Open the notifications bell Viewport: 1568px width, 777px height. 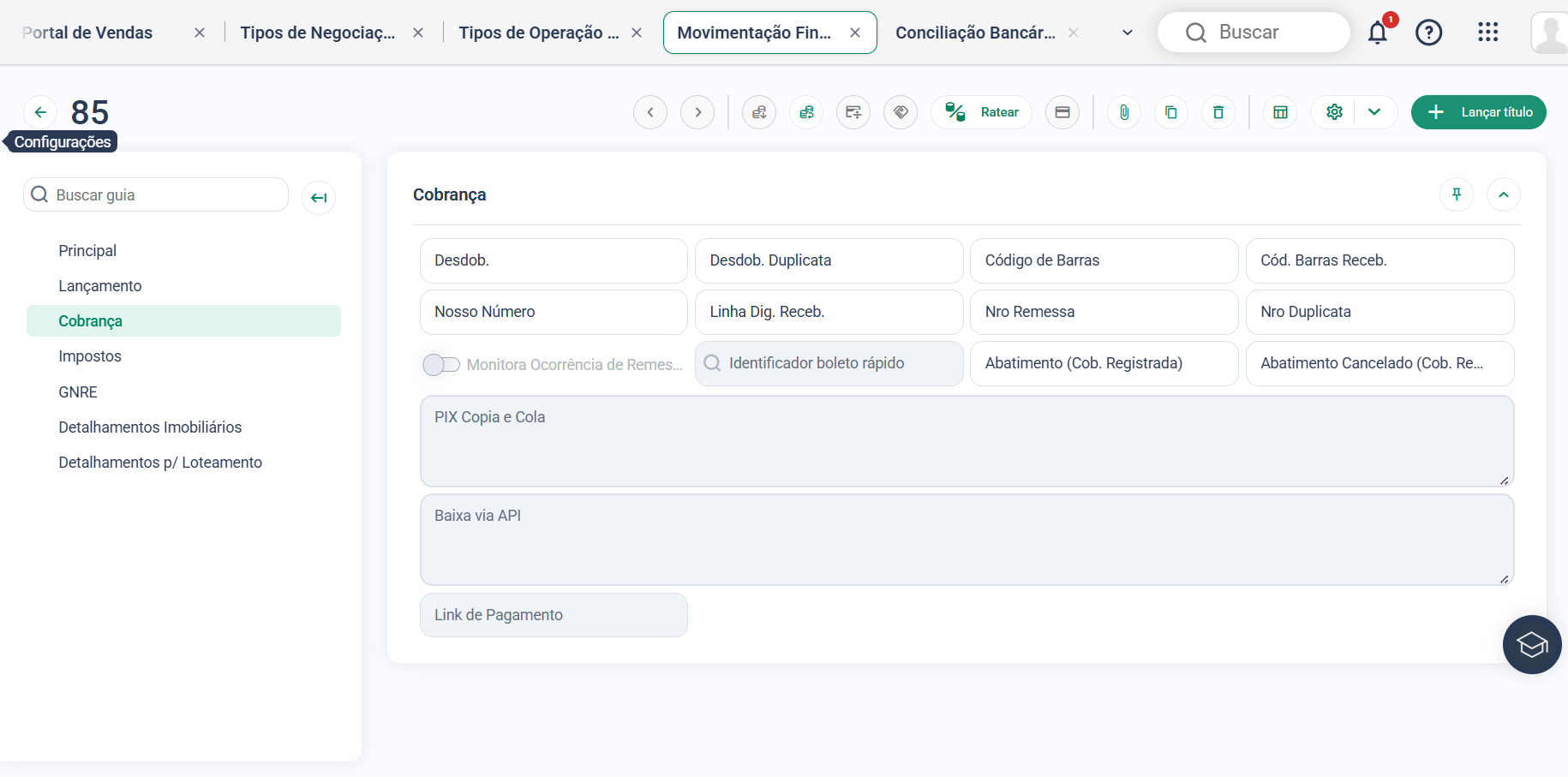(x=1378, y=33)
